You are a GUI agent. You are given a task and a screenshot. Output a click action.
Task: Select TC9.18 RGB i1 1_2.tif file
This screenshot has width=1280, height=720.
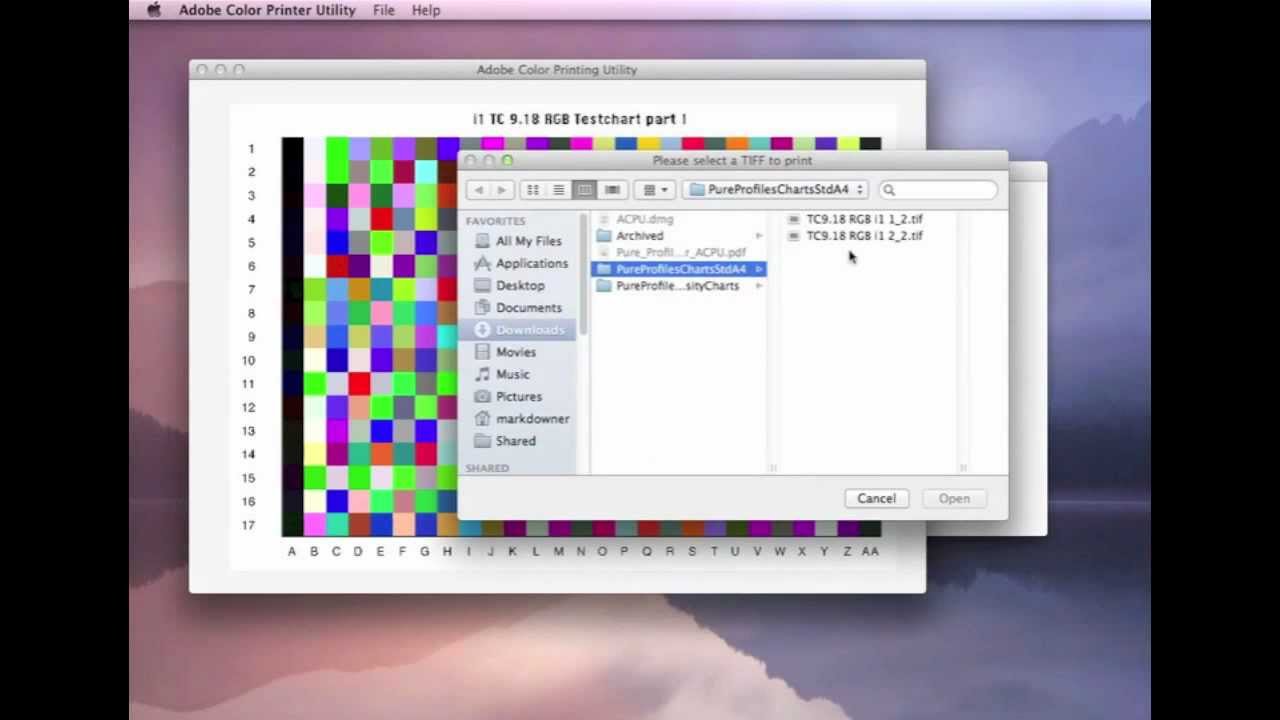click(865, 219)
